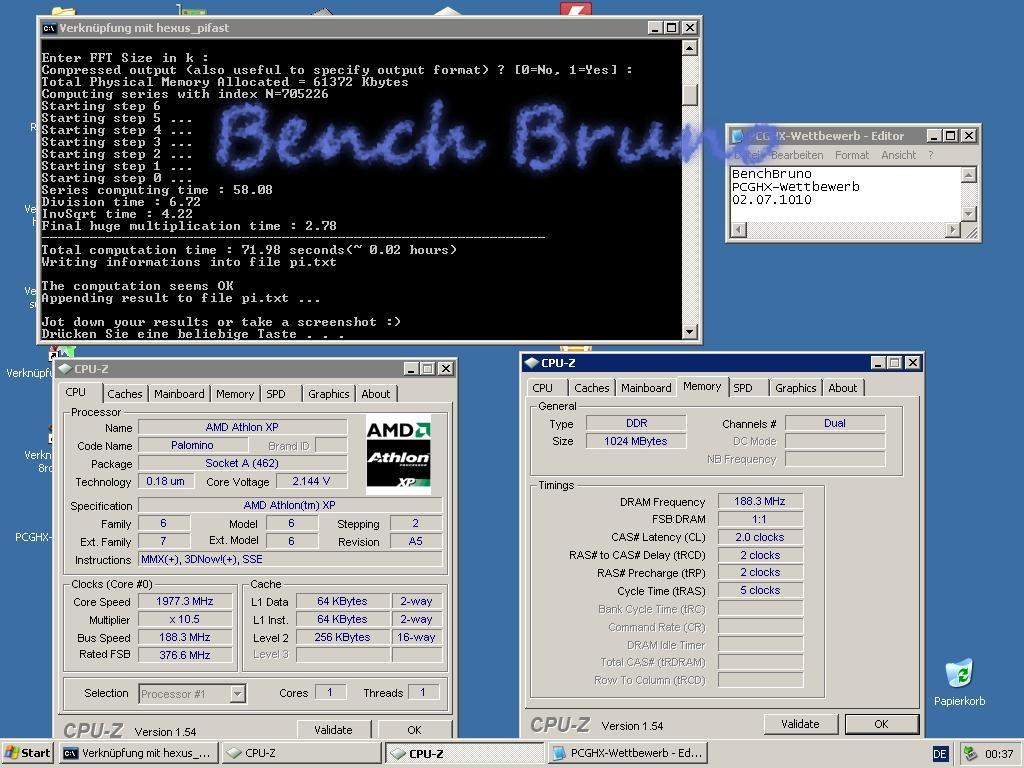Open PCGHX-Wettbewerb editor from taskbar
Image resolution: width=1024 pixels, height=768 pixels.
coord(628,753)
